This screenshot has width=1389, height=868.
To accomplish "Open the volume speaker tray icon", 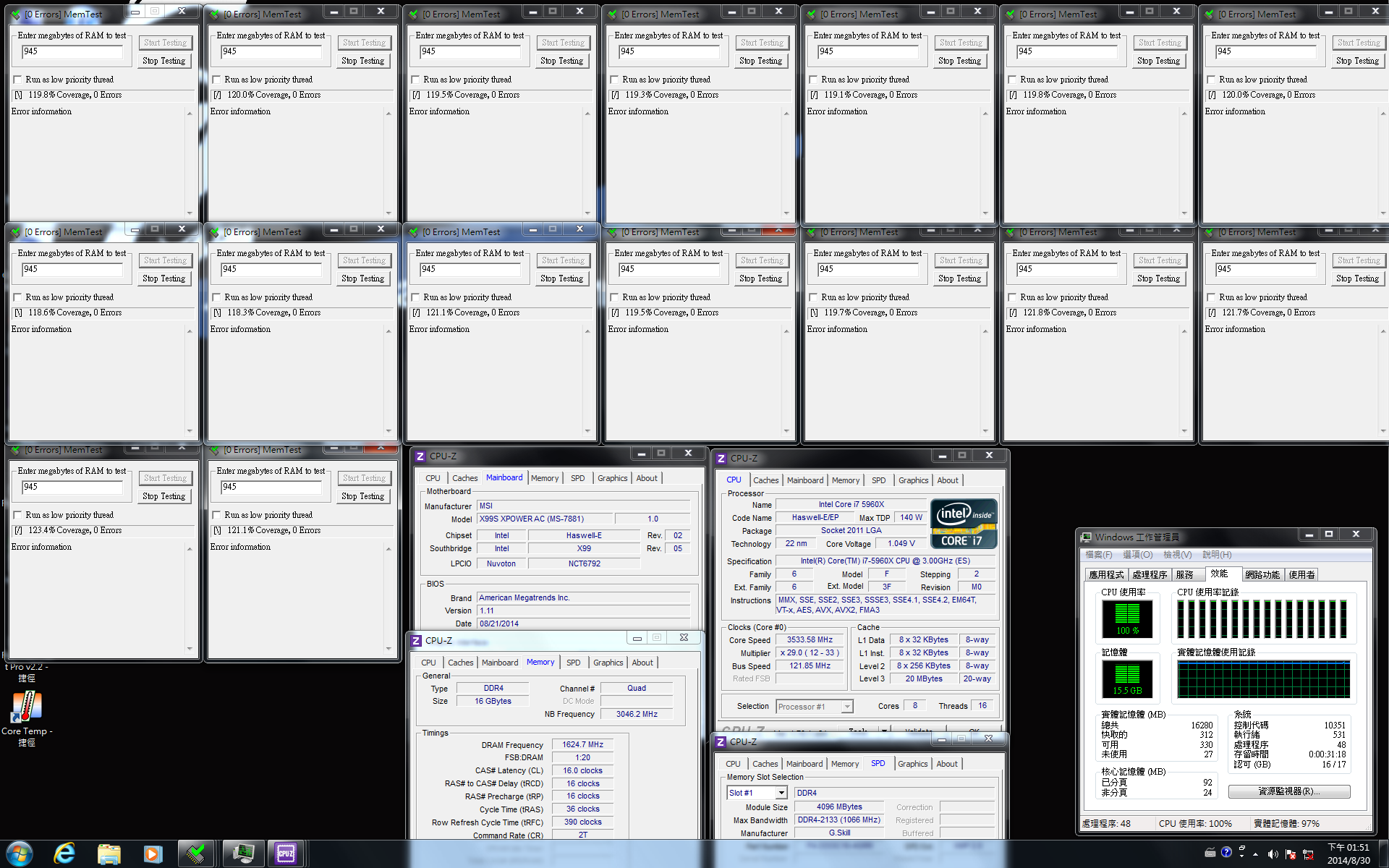I will click(x=1273, y=855).
